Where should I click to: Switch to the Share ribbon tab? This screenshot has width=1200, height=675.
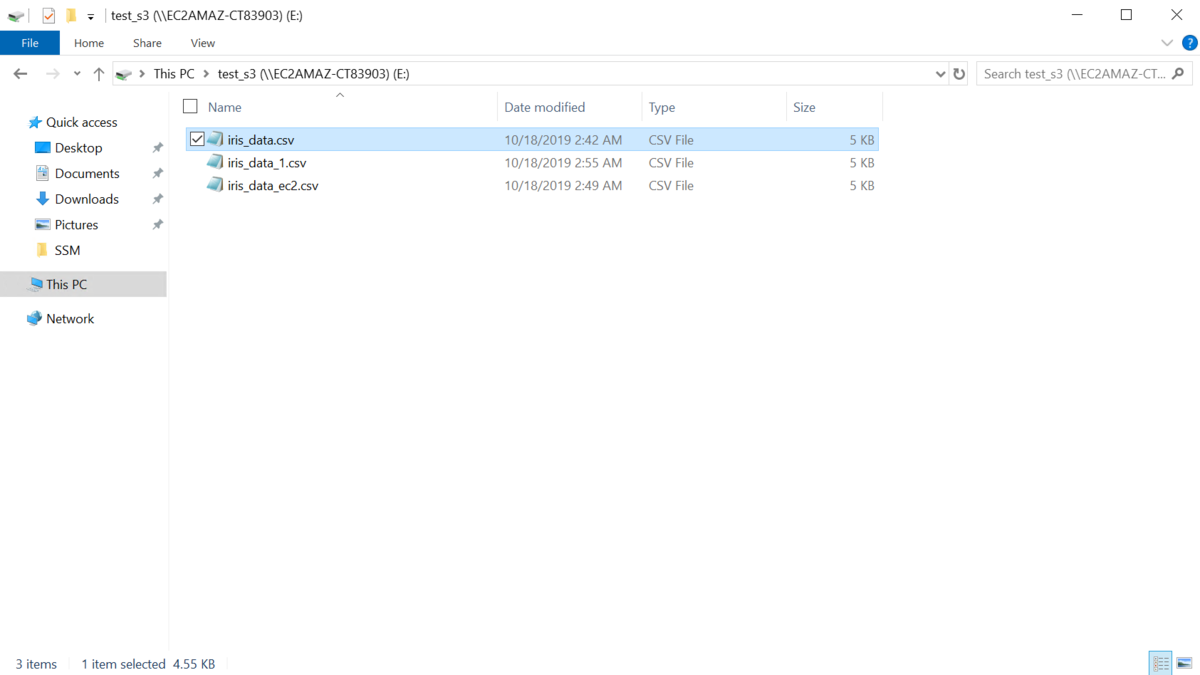tap(147, 43)
